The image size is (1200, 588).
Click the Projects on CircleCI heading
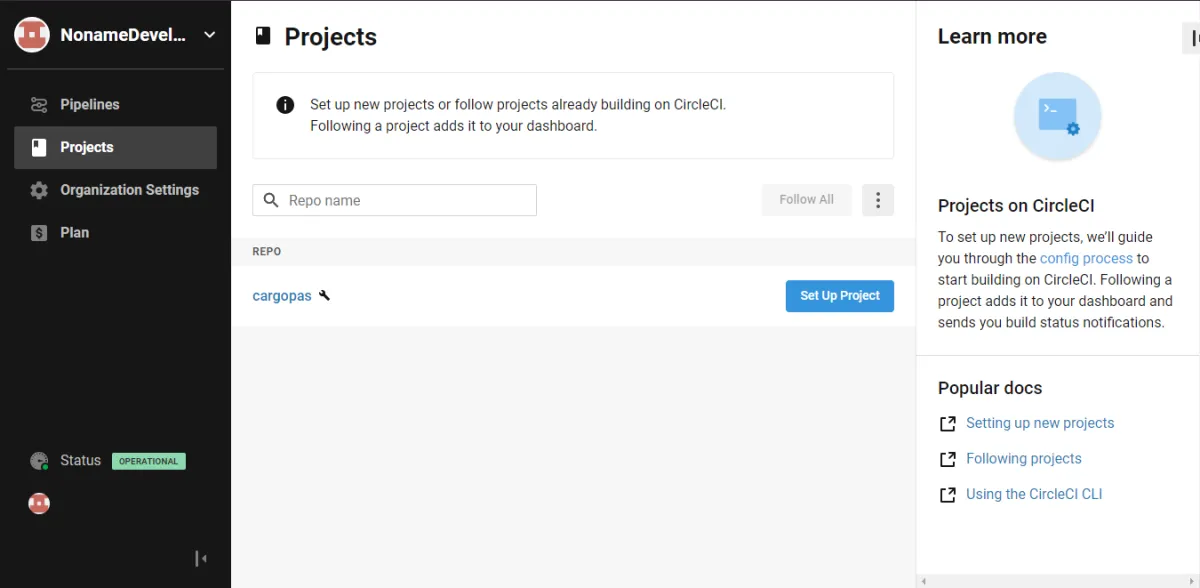click(x=1016, y=206)
